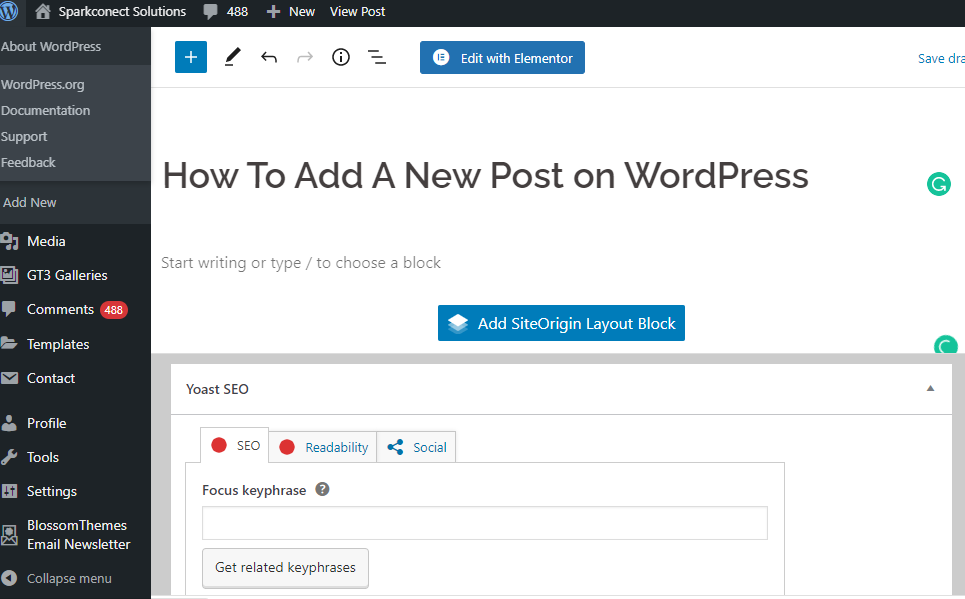Open WordPress.org link
Image resolution: width=965 pixels, height=599 pixels.
coord(43,85)
